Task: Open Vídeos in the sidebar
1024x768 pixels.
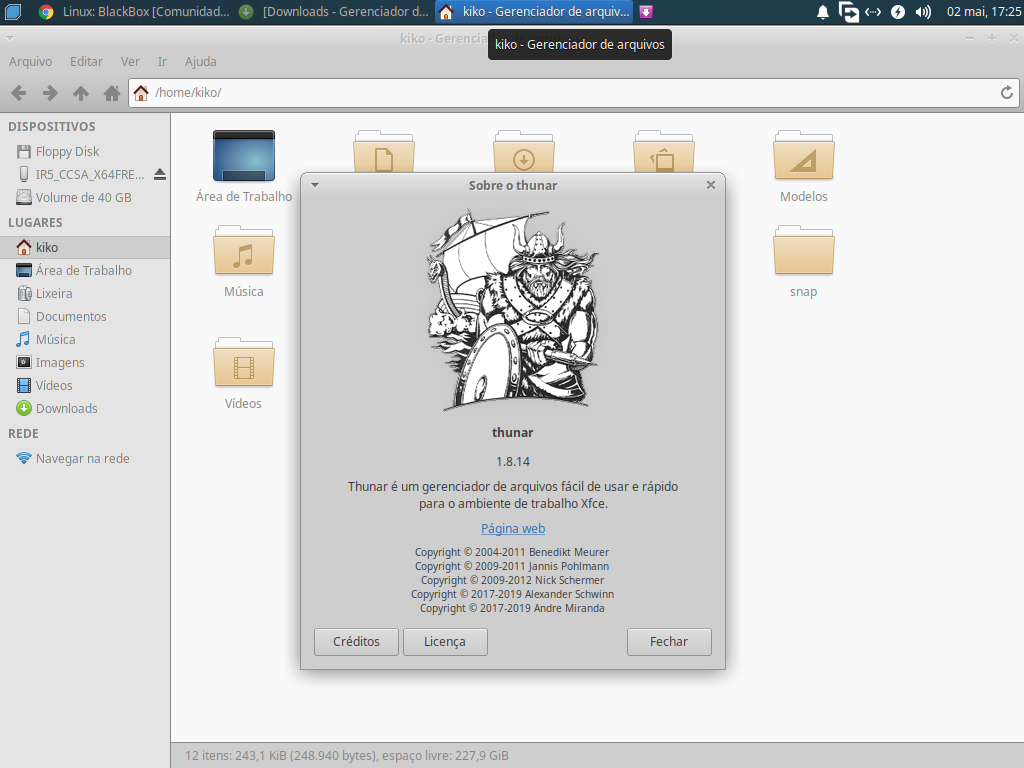Action: [x=85, y=385]
